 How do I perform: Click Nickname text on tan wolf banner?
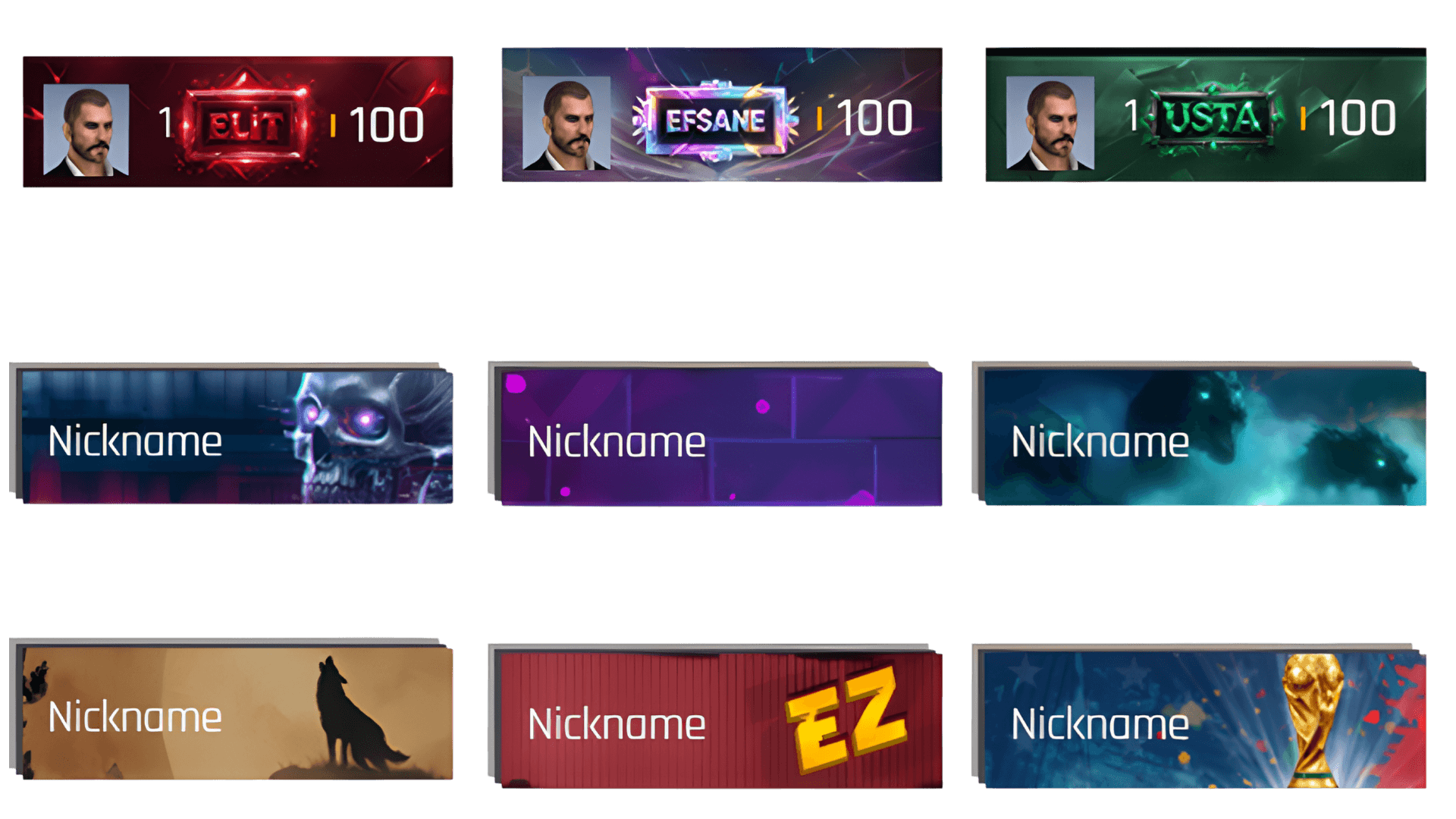[135, 717]
